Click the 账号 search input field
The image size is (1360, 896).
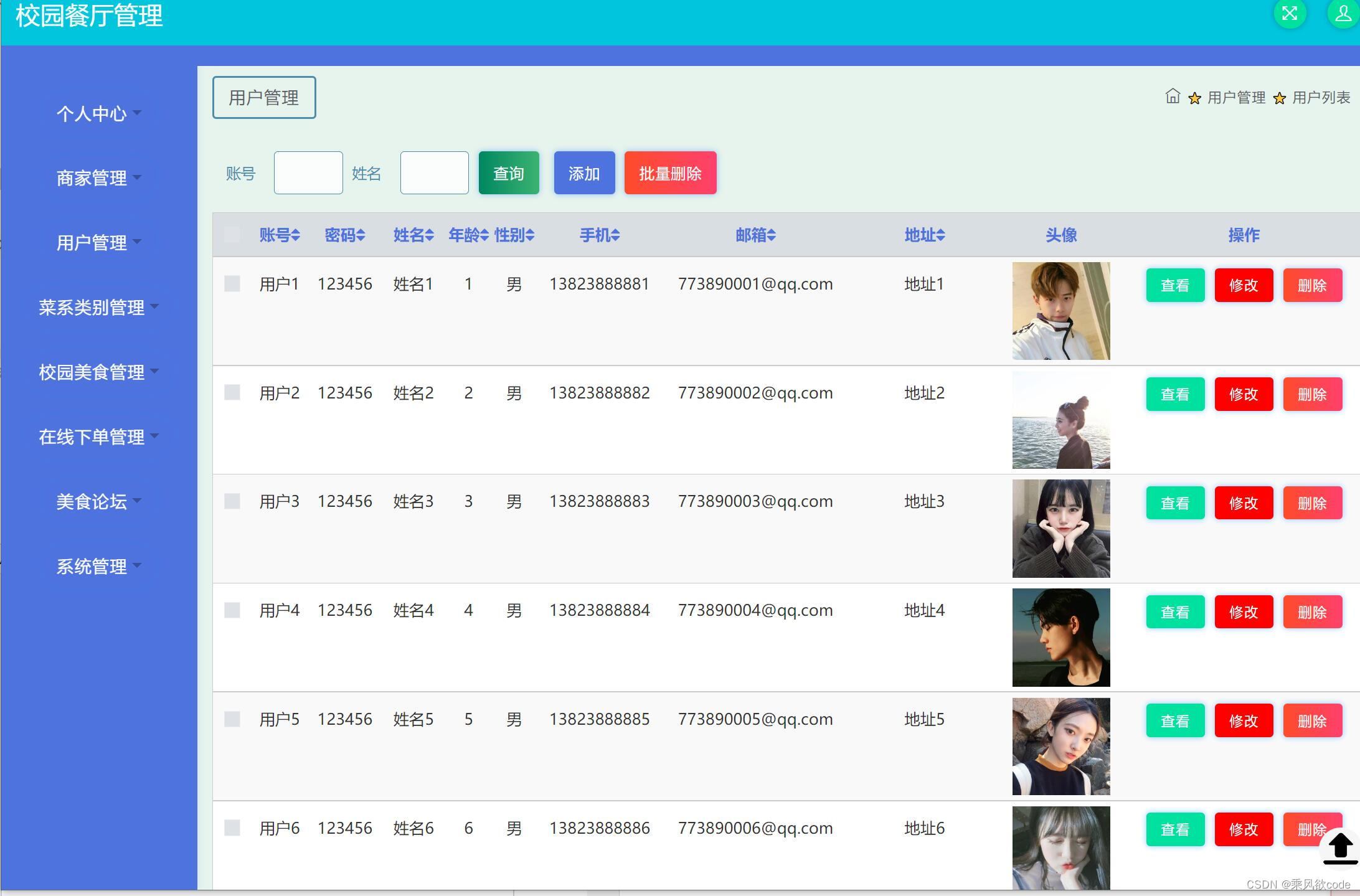[308, 173]
